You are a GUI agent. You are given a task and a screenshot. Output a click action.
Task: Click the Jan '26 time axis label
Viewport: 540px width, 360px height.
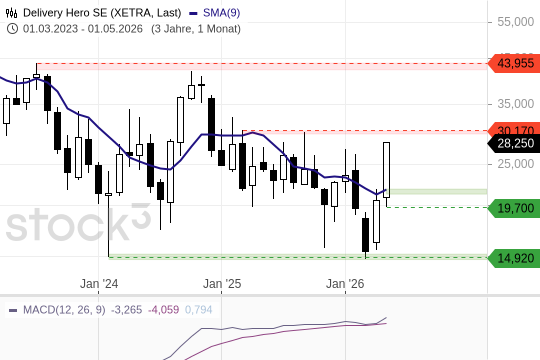tap(345, 284)
